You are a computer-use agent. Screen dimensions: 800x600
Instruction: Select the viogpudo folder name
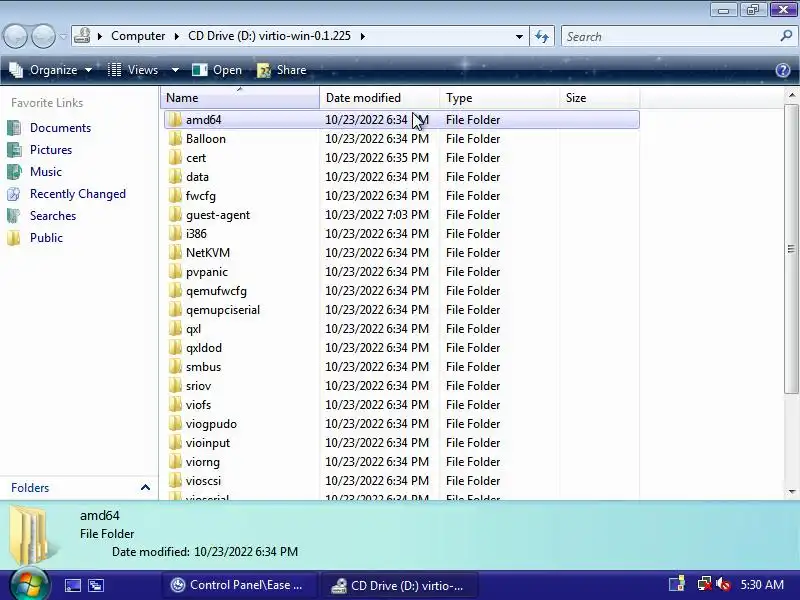click(211, 424)
